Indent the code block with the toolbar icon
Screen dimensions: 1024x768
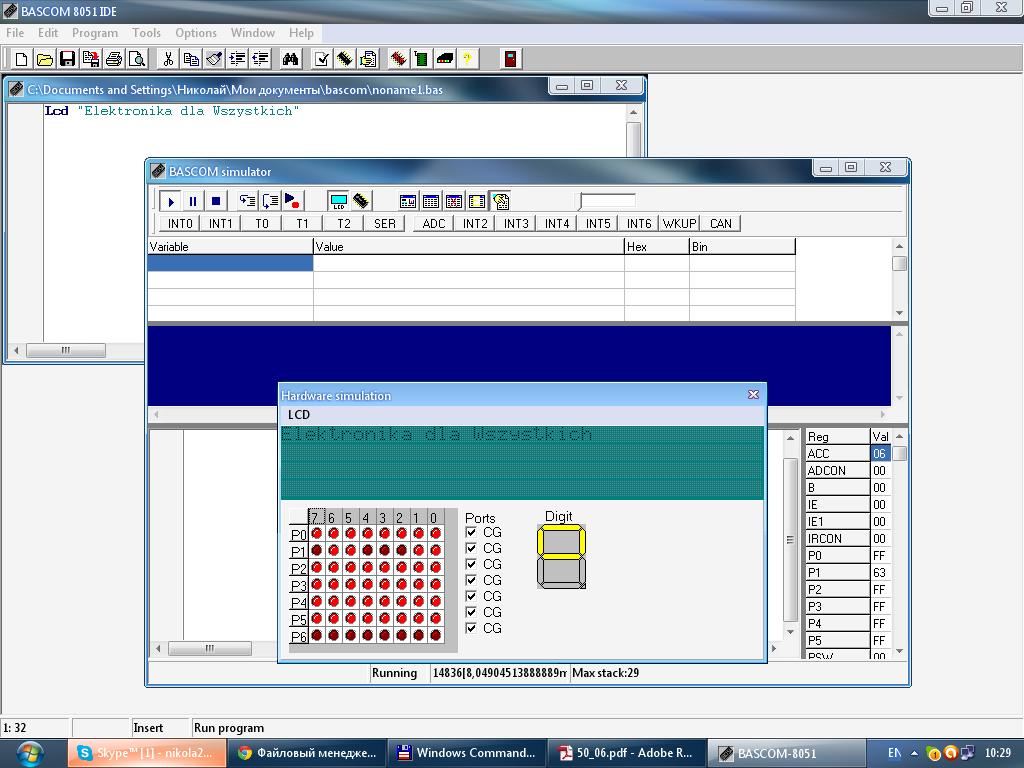(x=237, y=59)
